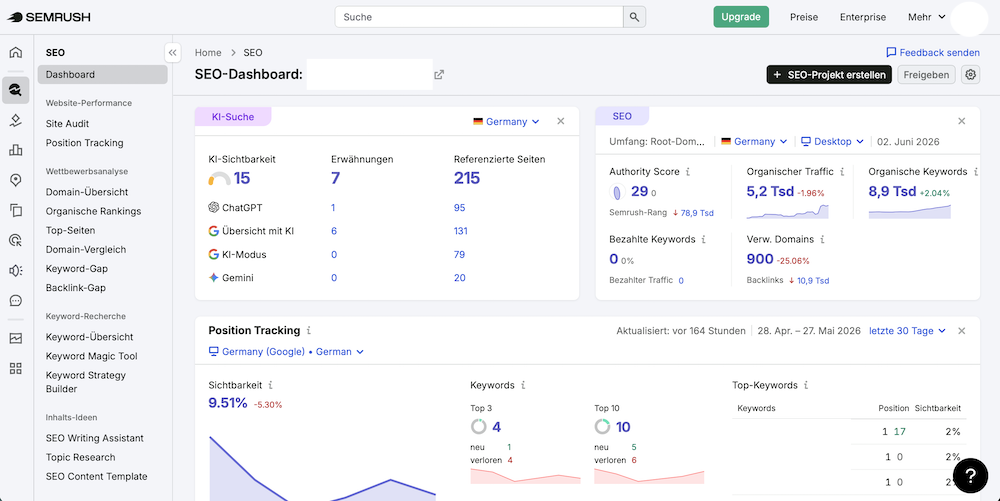Click SEO-Projekt erstellen button

click(x=829, y=75)
